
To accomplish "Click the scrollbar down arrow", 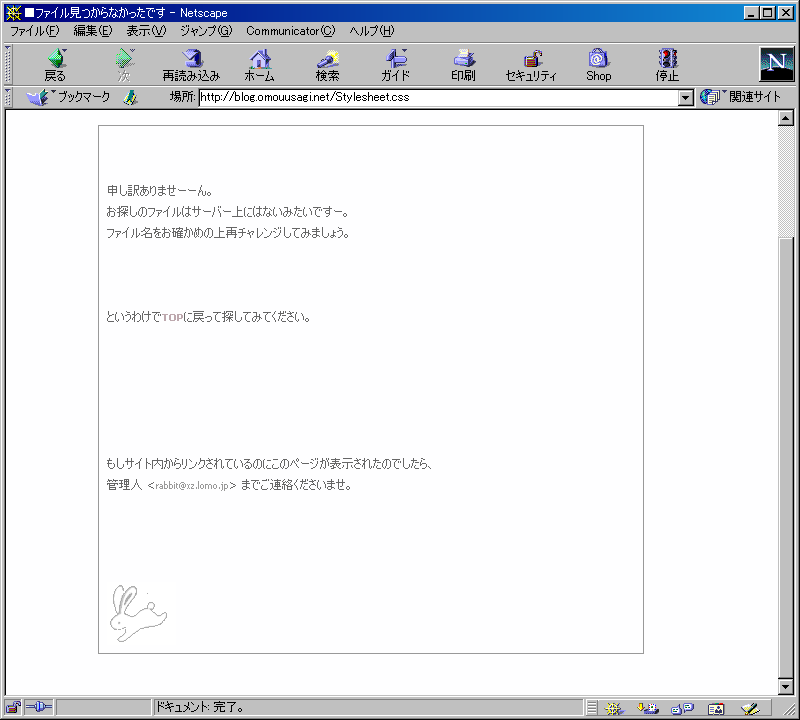I will pyautogui.click(x=786, y=687).
